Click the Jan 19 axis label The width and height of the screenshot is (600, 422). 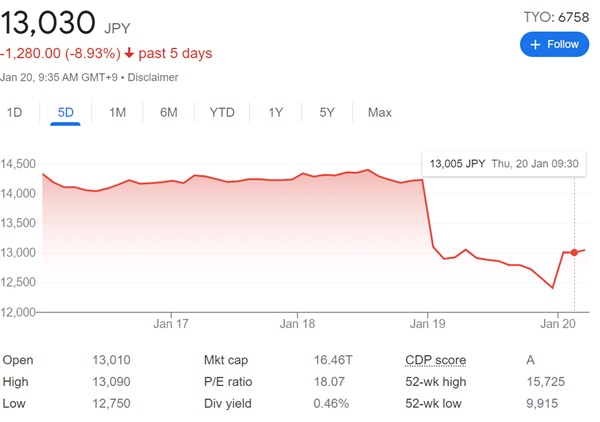(427, 324)
